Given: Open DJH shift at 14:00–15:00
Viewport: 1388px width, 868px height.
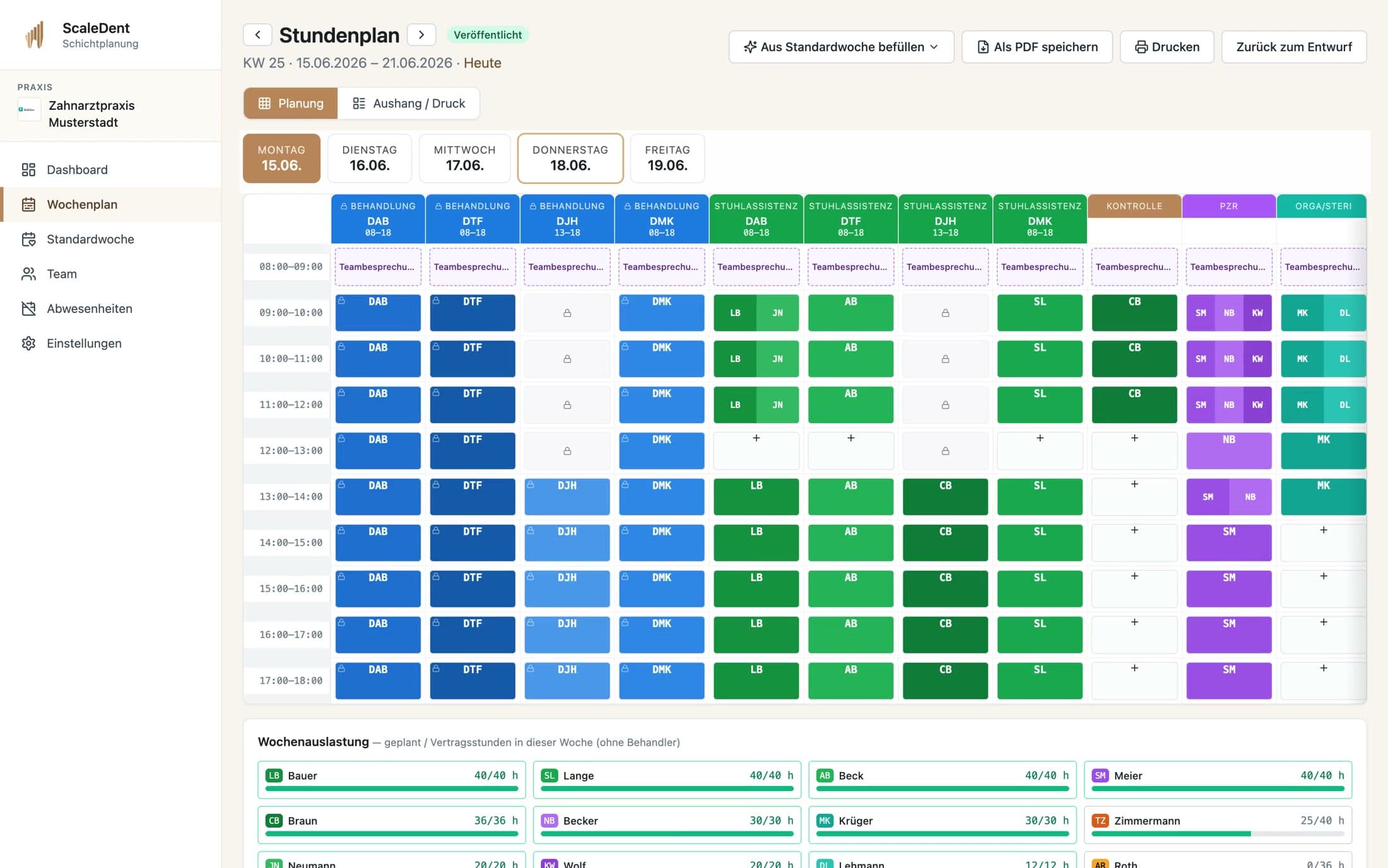Looking at the screenshot, I should coord(567,543).
